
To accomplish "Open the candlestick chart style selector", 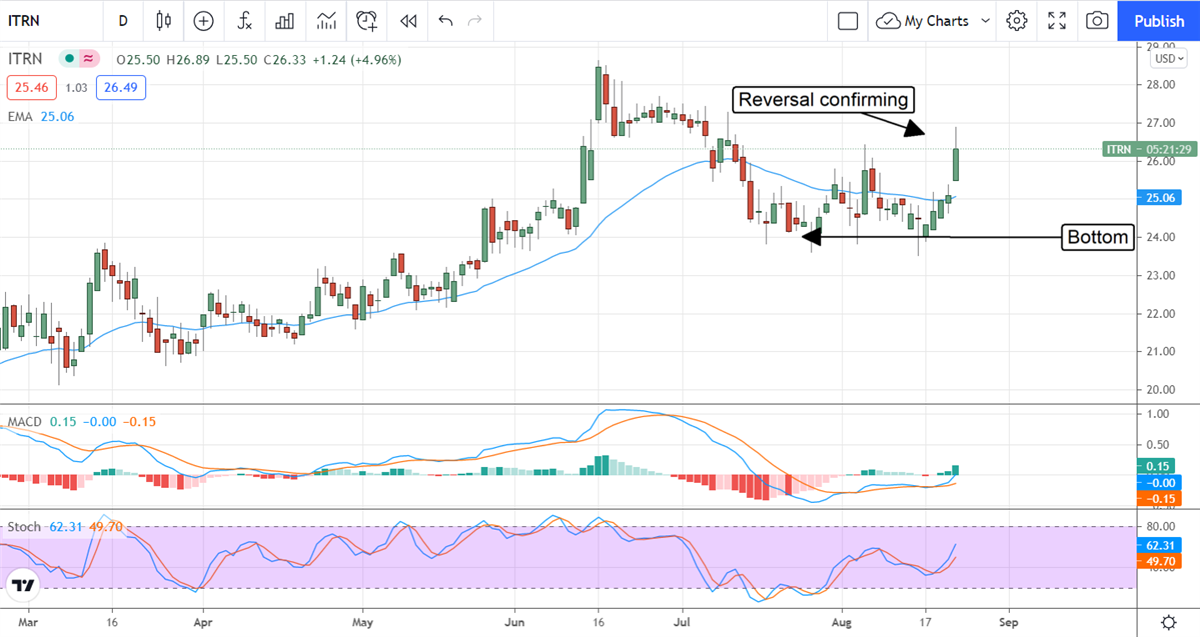I will (164, 20).
